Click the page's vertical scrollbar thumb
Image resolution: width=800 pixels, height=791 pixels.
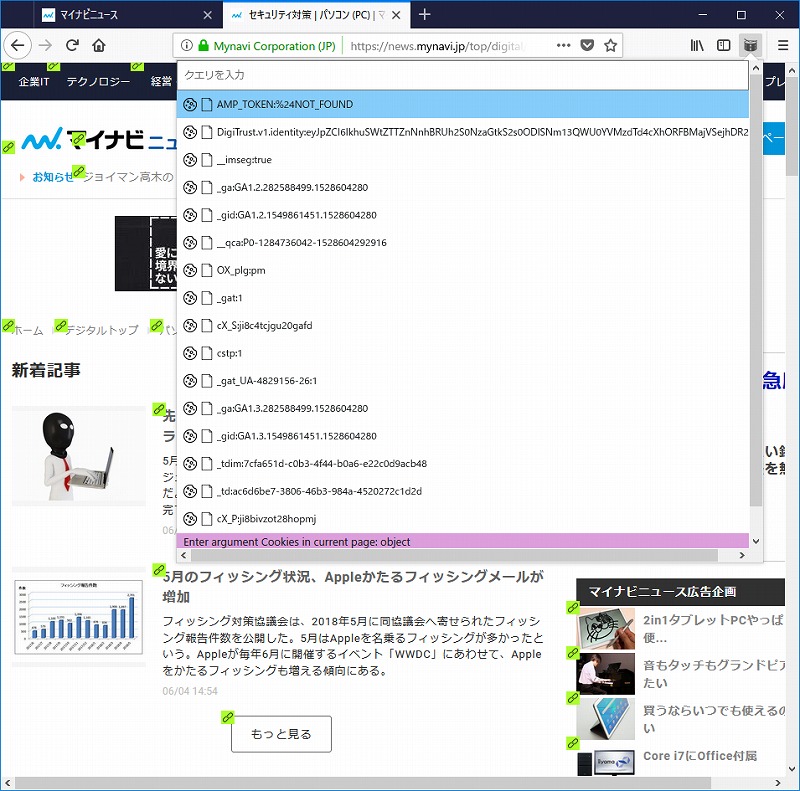(x=792, y=126)
